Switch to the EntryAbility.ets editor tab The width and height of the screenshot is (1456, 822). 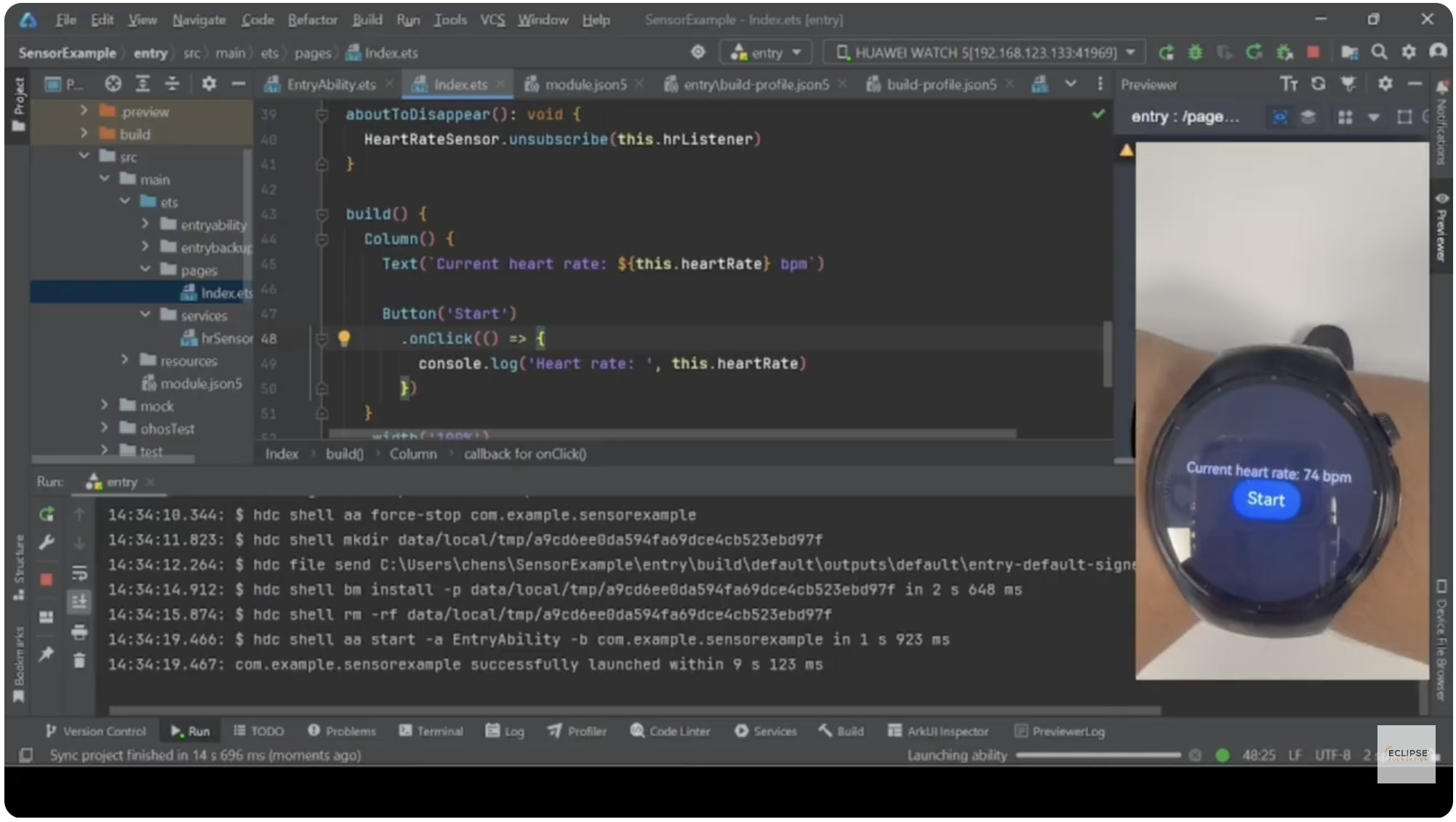point(330,84)
